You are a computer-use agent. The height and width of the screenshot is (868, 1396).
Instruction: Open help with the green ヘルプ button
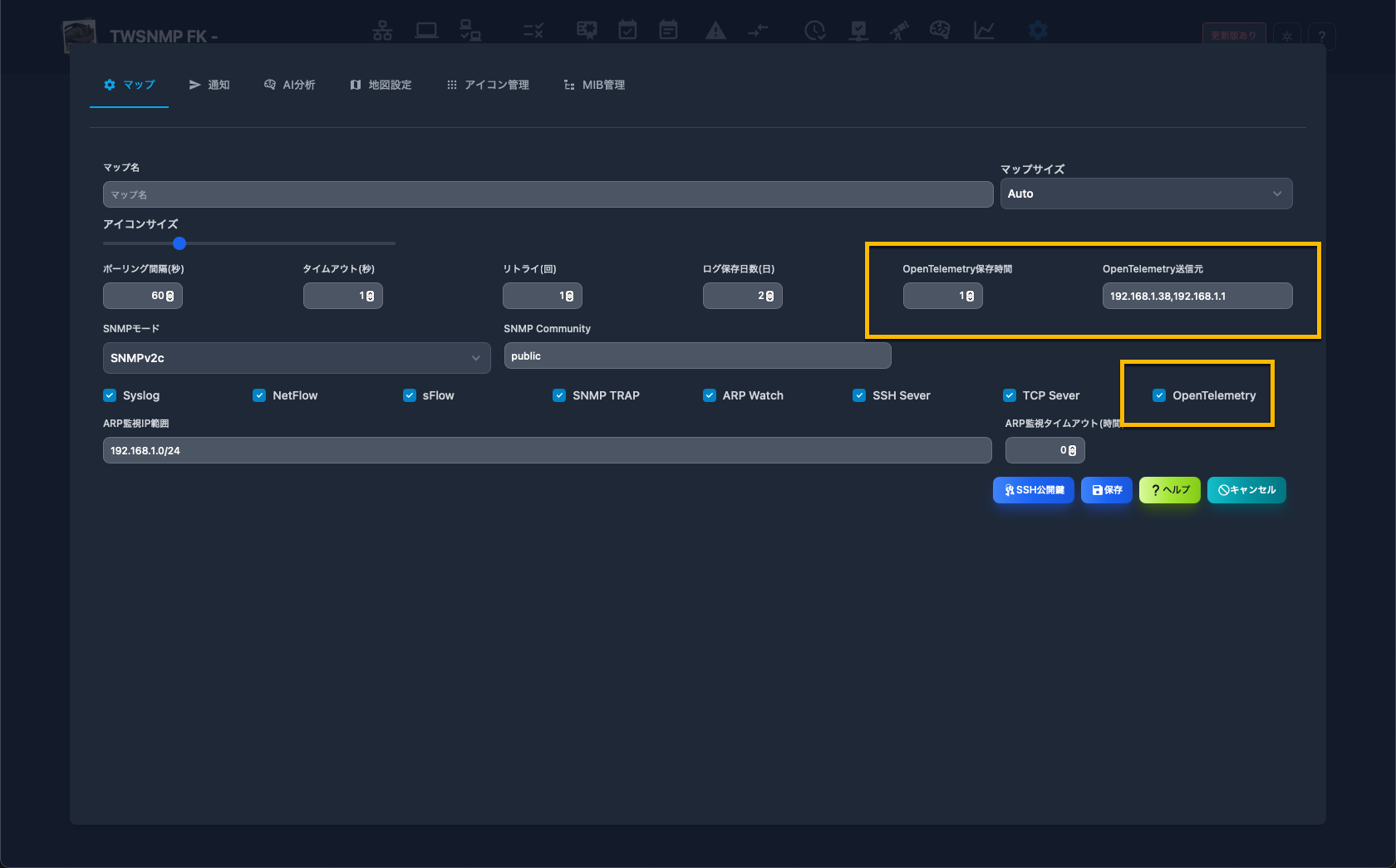coord(1170,490)
